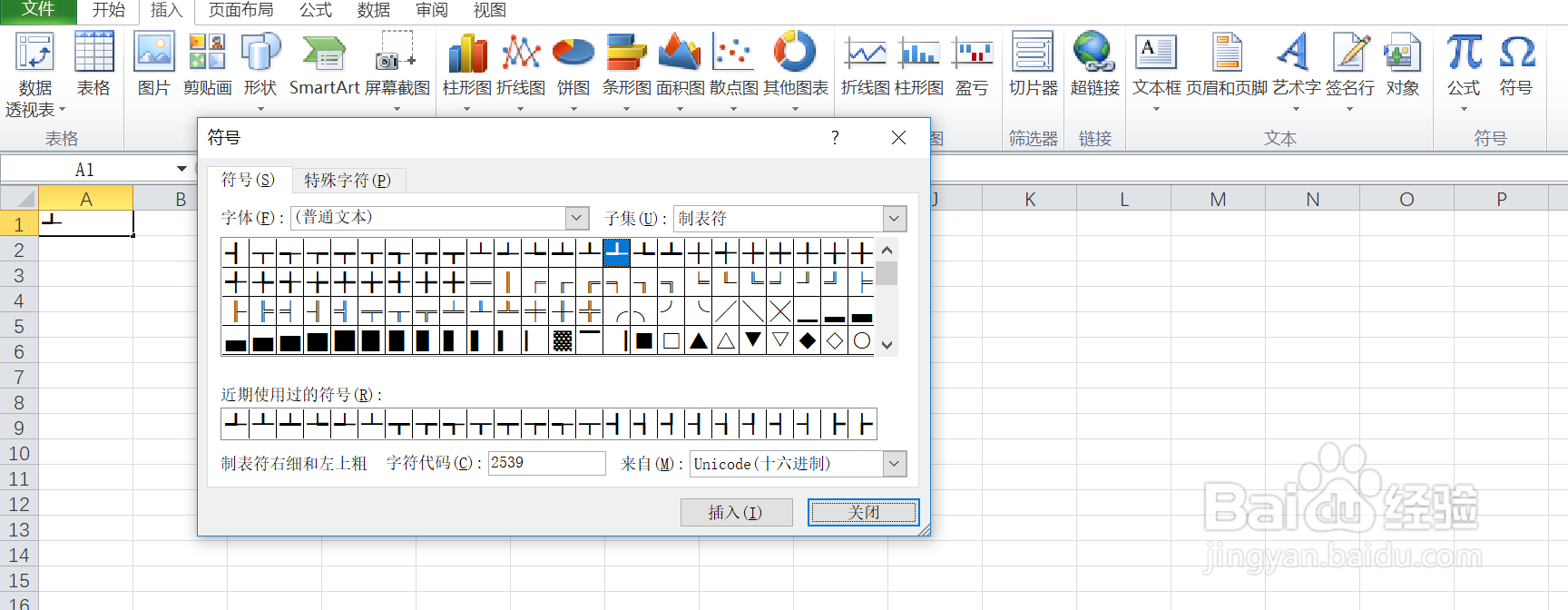1568x610 pixels.
Task: Select the black diamond symbol
Action: coord(808,341)
